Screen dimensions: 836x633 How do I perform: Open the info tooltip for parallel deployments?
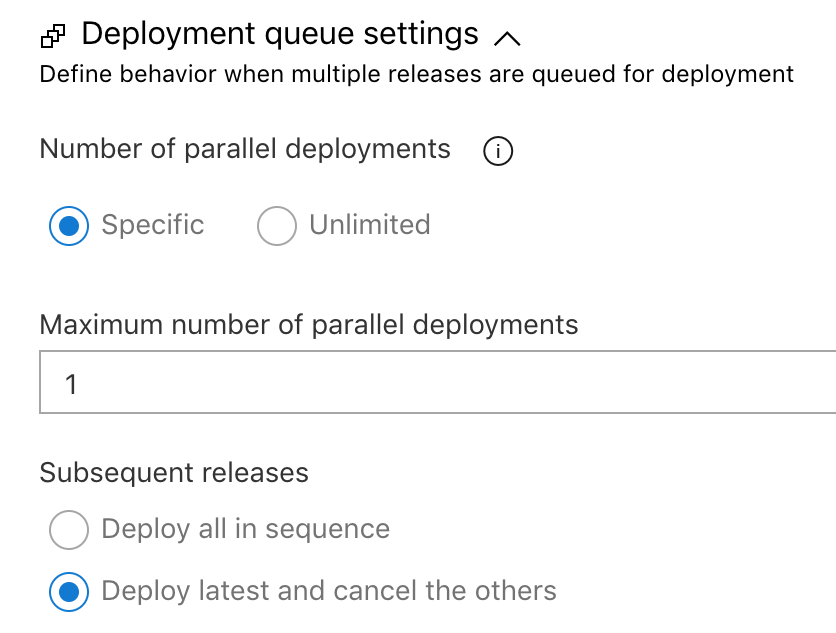498,151
